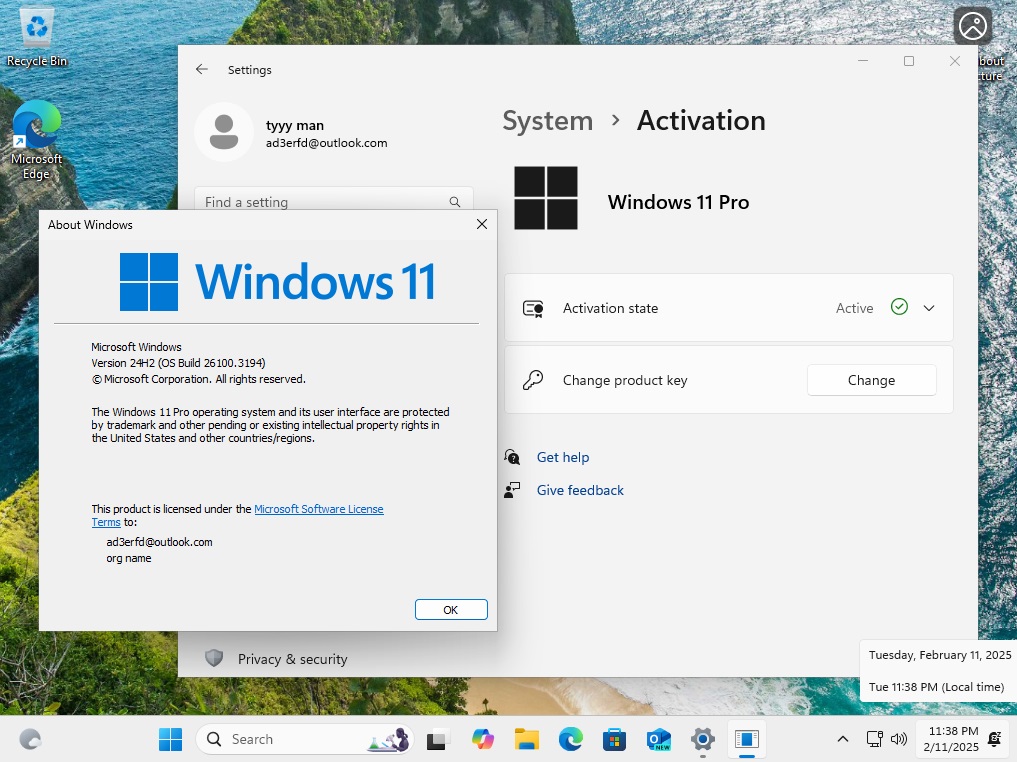The image size is (1017, 762).
Task: Open Outlook from the taskbar
Action: pyautogui.click(x=659, y=739)
